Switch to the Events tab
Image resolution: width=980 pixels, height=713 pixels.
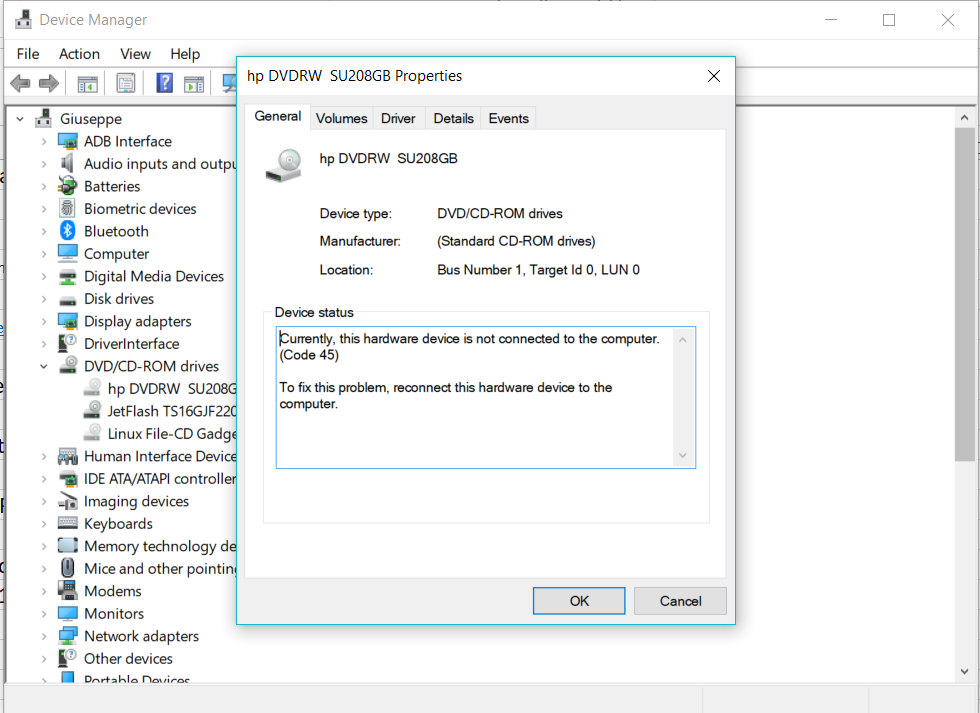point(509,118)
